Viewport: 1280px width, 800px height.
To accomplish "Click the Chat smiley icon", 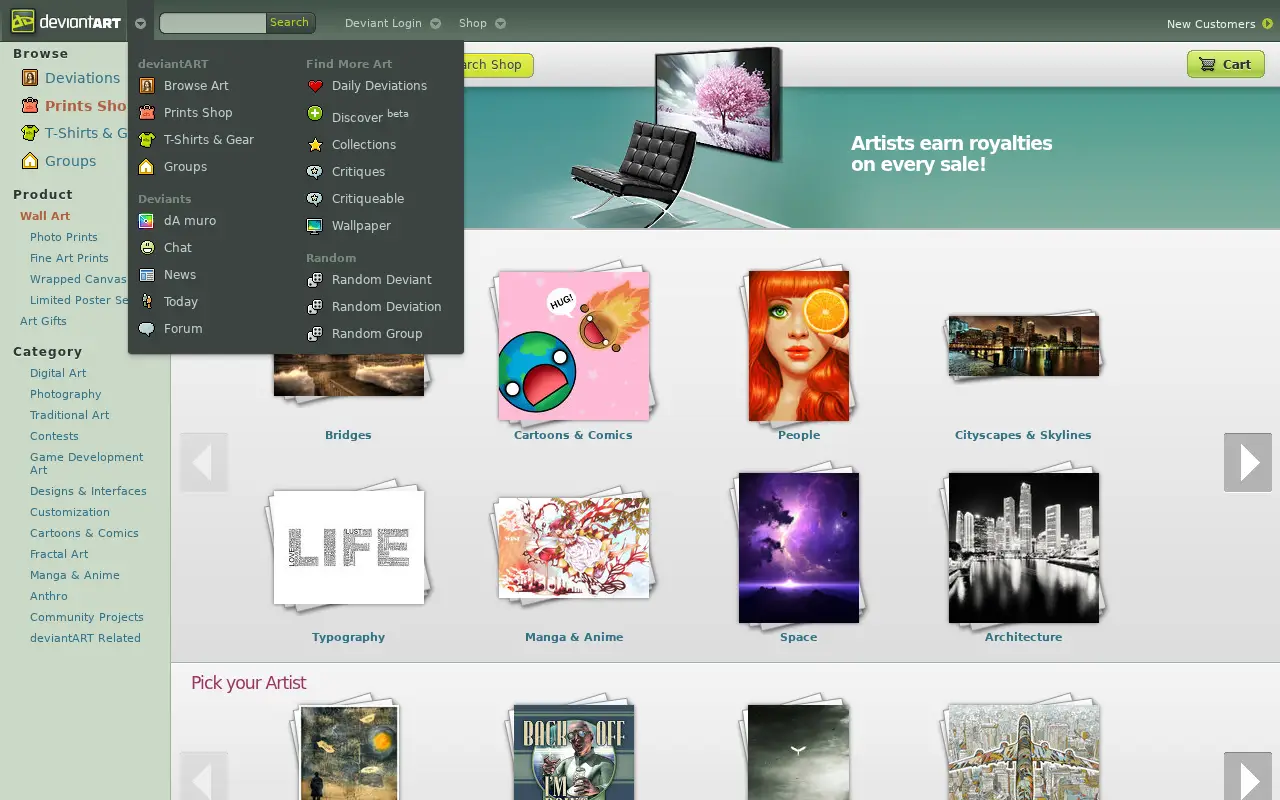I will 147,248.
